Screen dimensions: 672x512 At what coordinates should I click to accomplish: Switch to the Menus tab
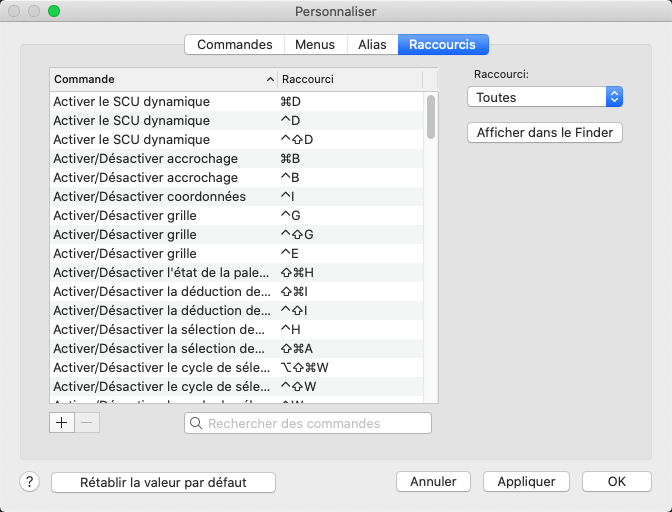[x=315, y=44]
